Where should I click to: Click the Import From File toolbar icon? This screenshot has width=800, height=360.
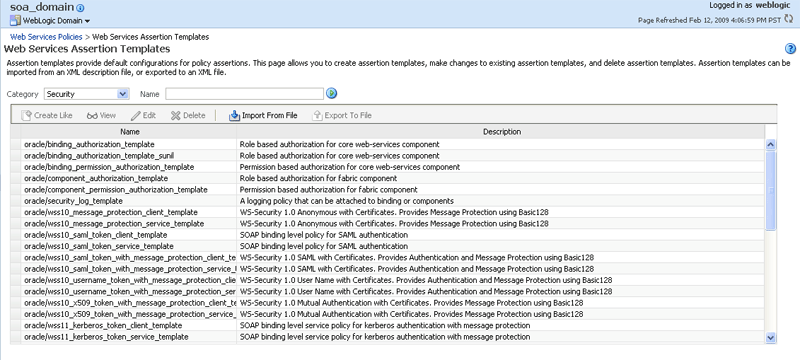pyautogui.click(x=234, y=115)
